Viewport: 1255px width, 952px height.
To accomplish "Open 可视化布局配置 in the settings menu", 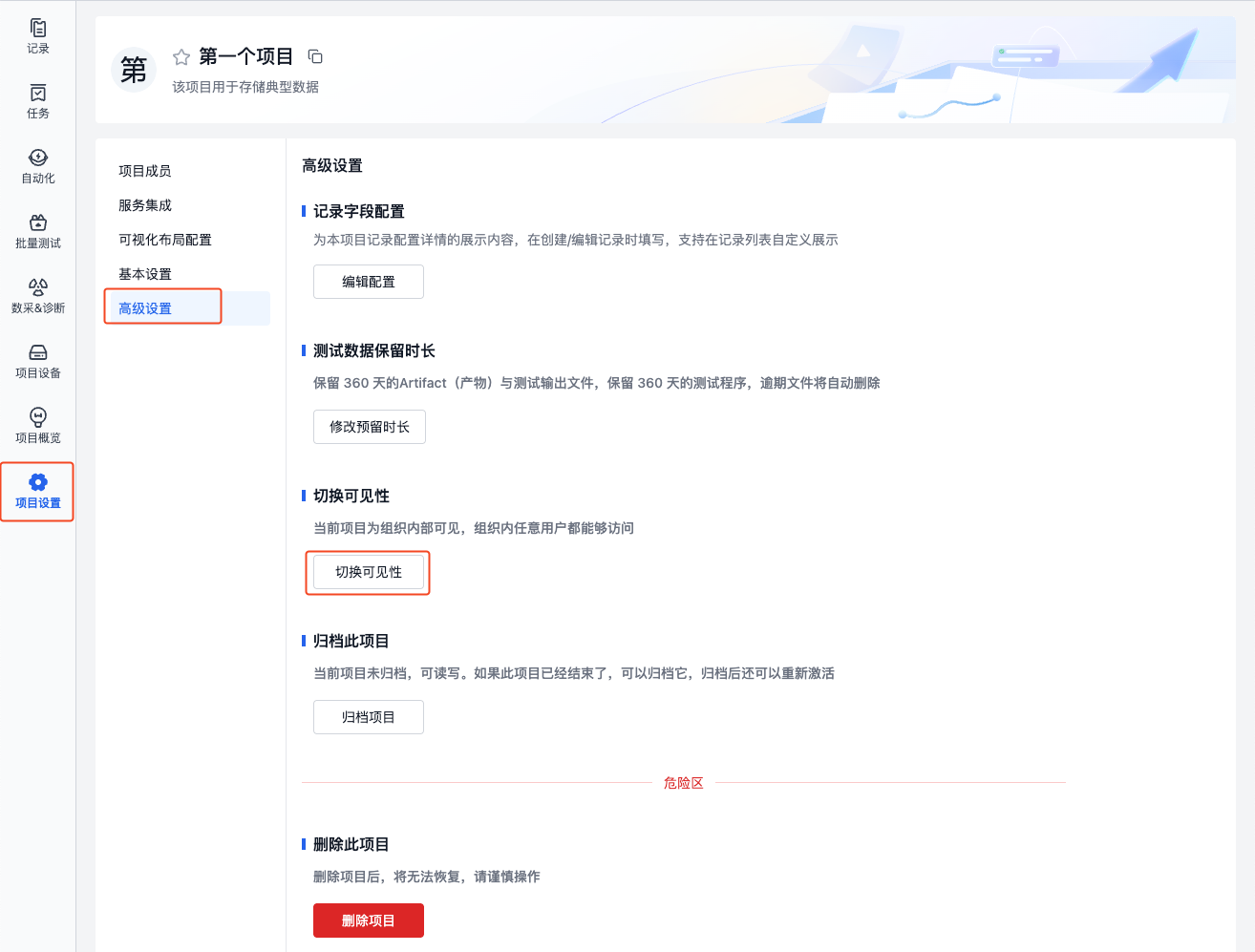I will pos(165,240).
